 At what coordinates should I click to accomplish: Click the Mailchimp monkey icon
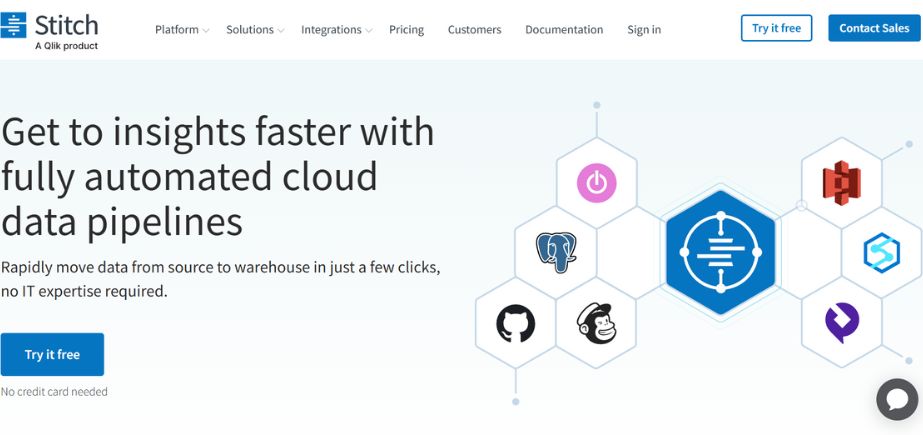[596, 323]
